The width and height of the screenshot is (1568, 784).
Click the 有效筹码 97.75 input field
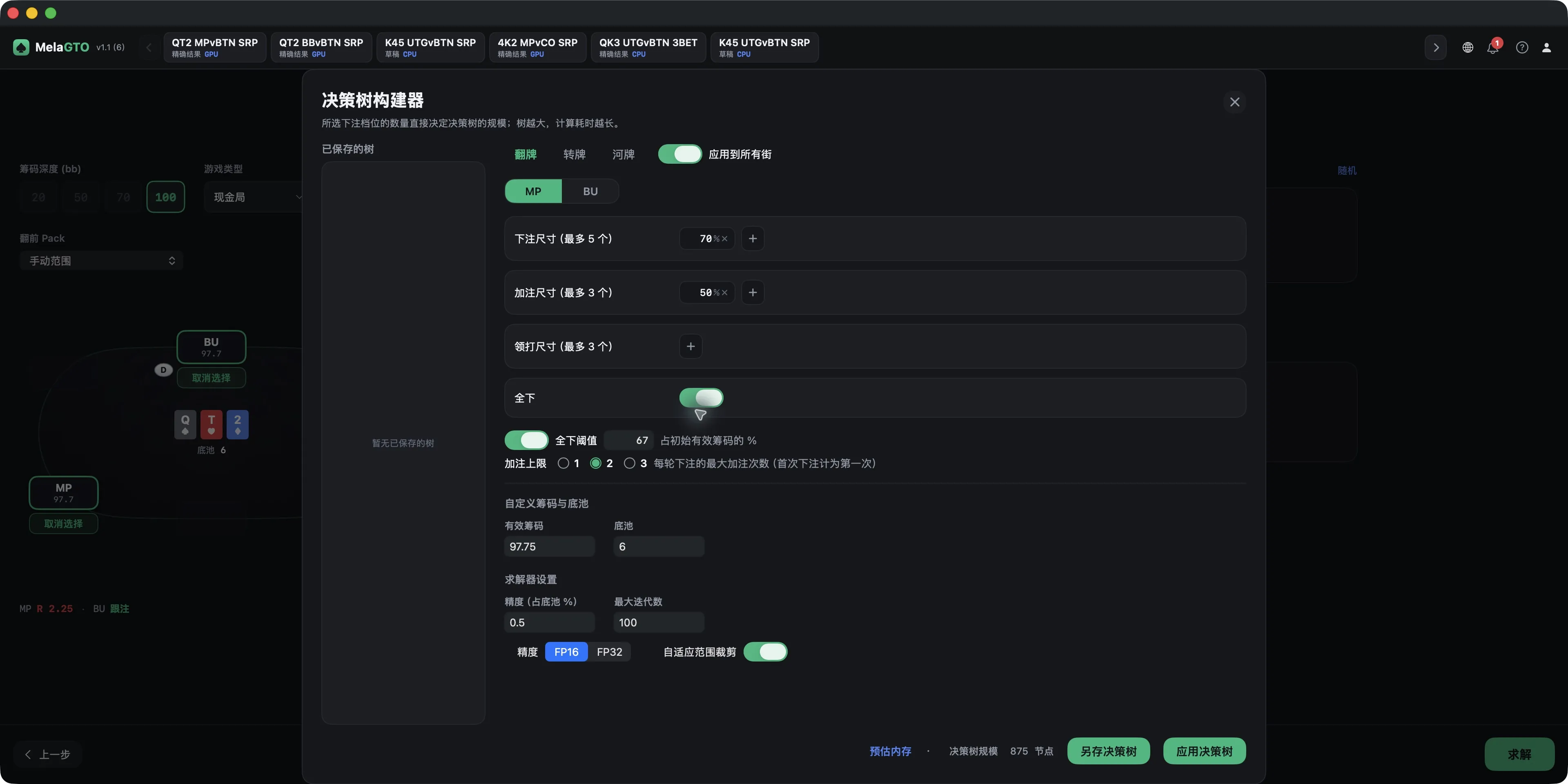pos(550,547)
